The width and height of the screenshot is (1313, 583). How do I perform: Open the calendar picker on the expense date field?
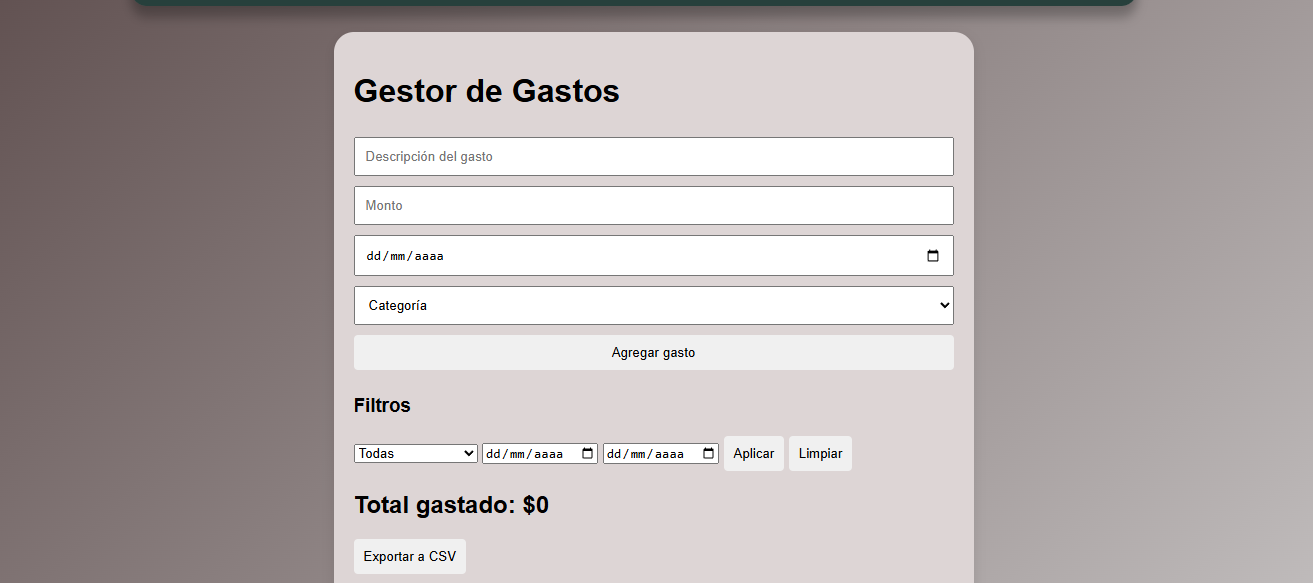click(x=933, y=255)
